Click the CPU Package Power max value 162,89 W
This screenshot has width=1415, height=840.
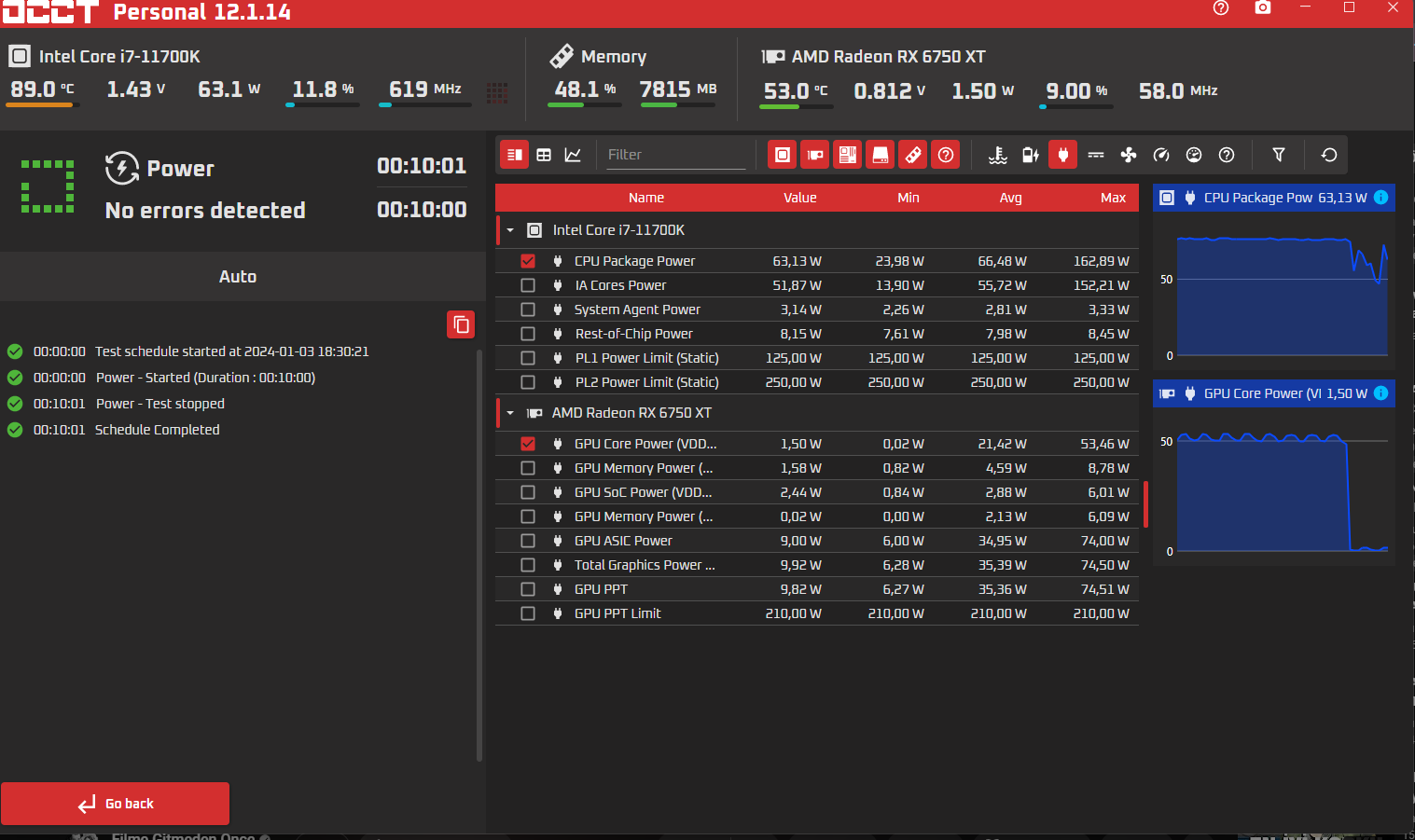(1102, 261)
